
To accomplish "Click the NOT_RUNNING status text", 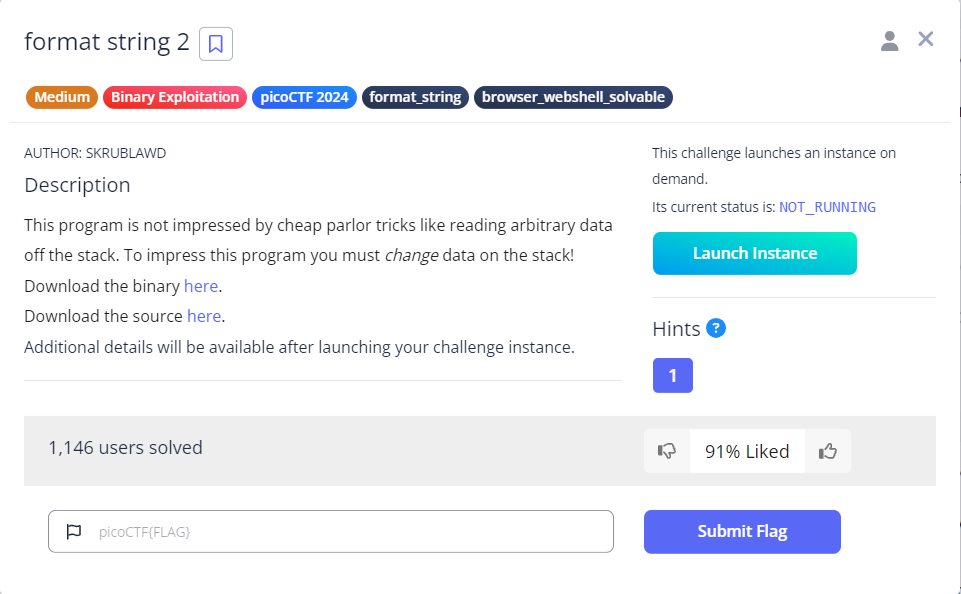I will point(827,207).
